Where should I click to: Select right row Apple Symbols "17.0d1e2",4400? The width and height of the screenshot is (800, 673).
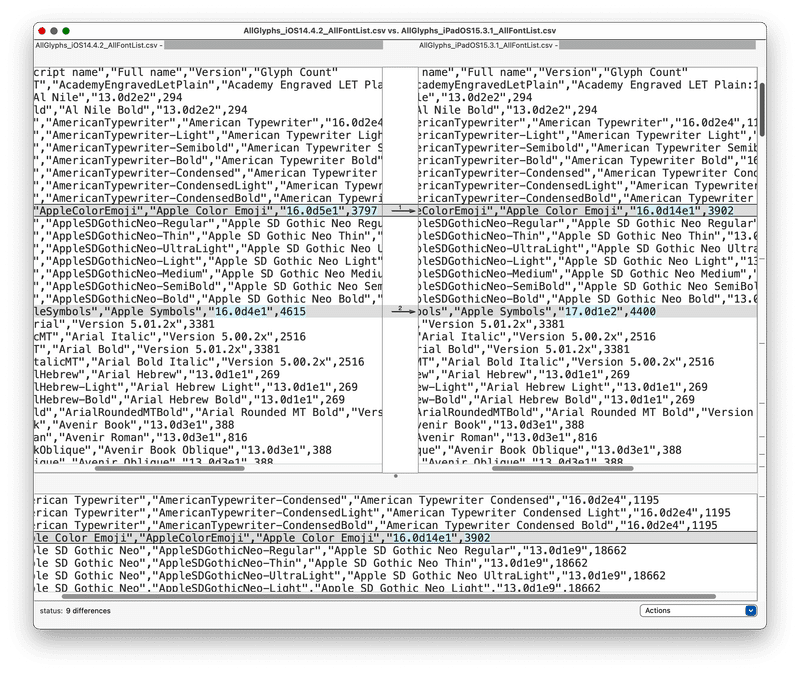[x=588, y=311]
